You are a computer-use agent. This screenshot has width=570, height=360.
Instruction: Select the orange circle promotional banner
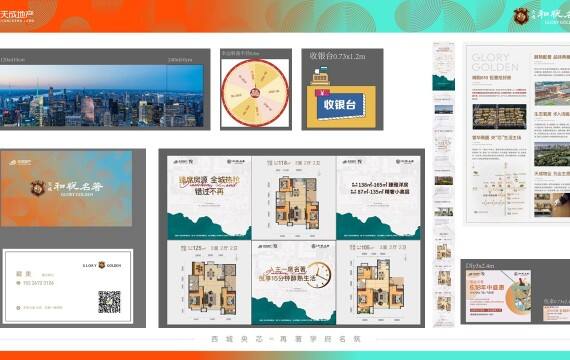pos(498,296)
